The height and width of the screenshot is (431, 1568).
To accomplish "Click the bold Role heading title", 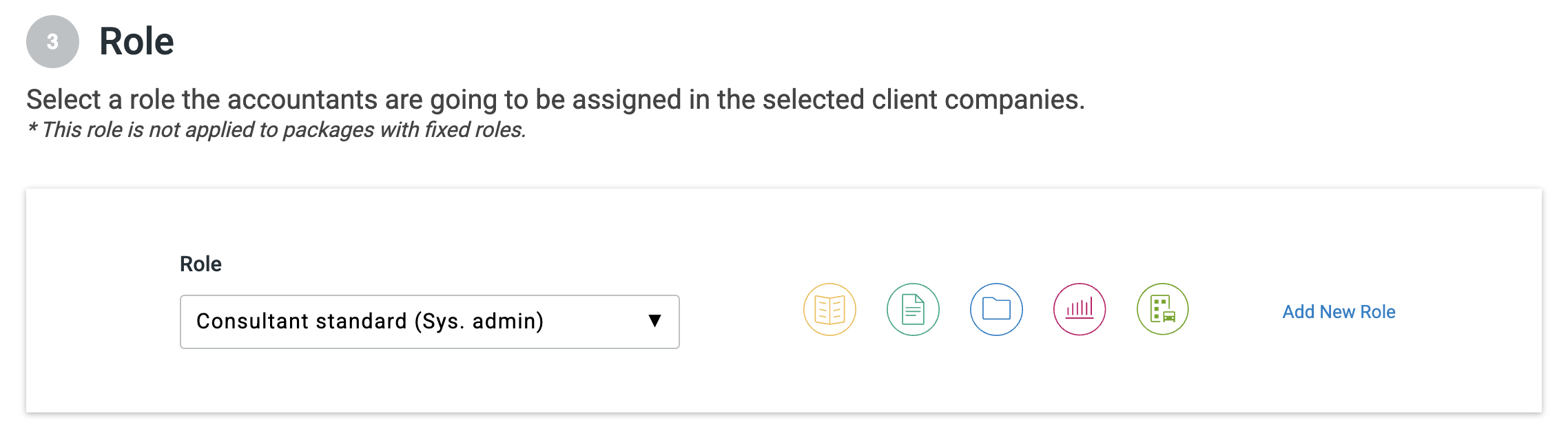I will (136, 41).
